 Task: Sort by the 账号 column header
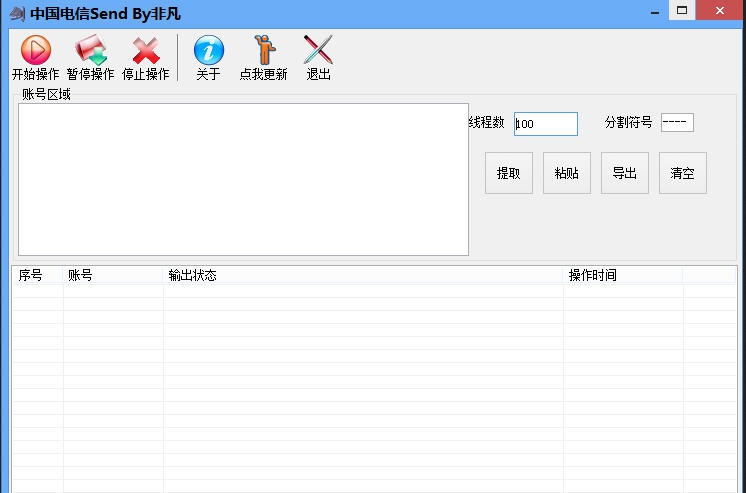(113, 275)
